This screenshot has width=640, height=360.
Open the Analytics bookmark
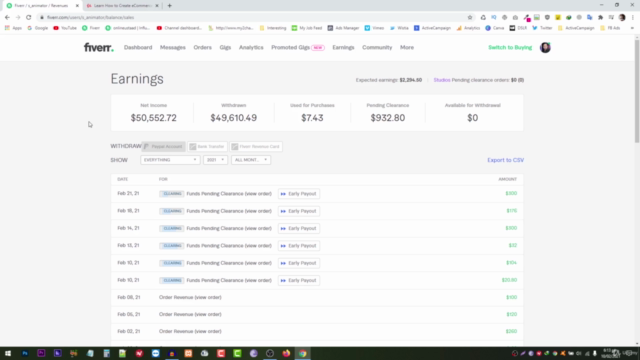pos(468,28)
